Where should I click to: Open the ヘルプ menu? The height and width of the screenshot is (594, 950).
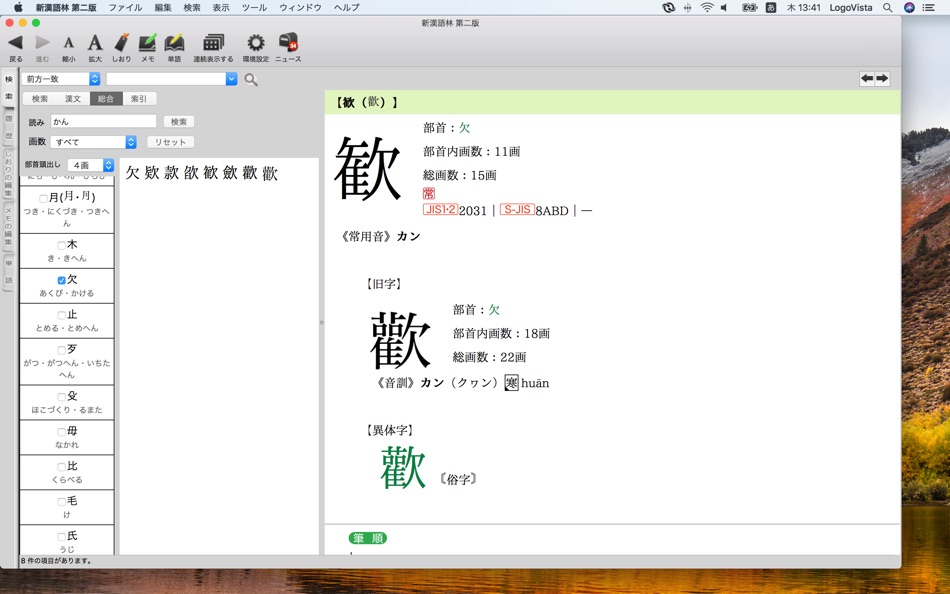click(347, 7)
